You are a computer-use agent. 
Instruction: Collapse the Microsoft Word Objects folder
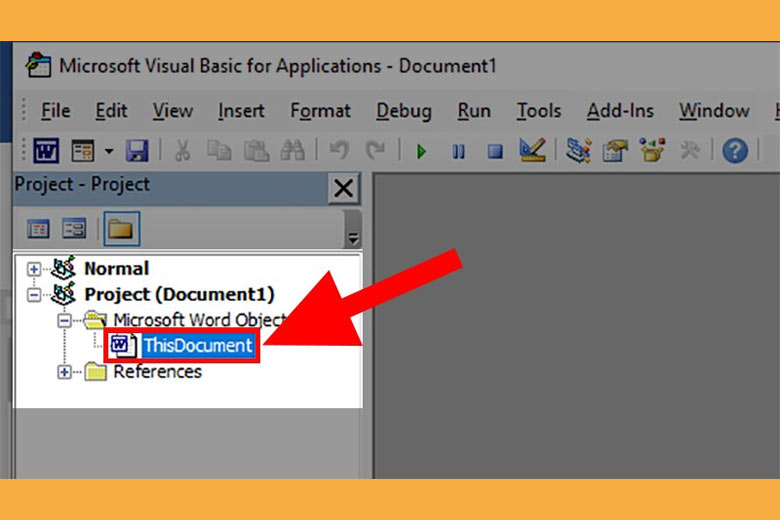(x=64, y=321)
